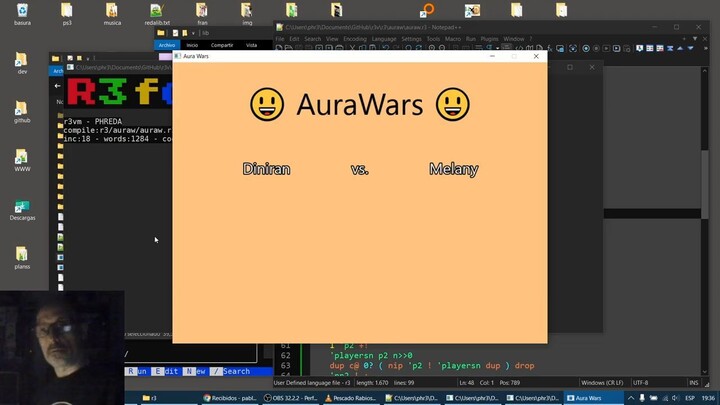
Task: Open the img folder on desktop
Action: [247, 14]
